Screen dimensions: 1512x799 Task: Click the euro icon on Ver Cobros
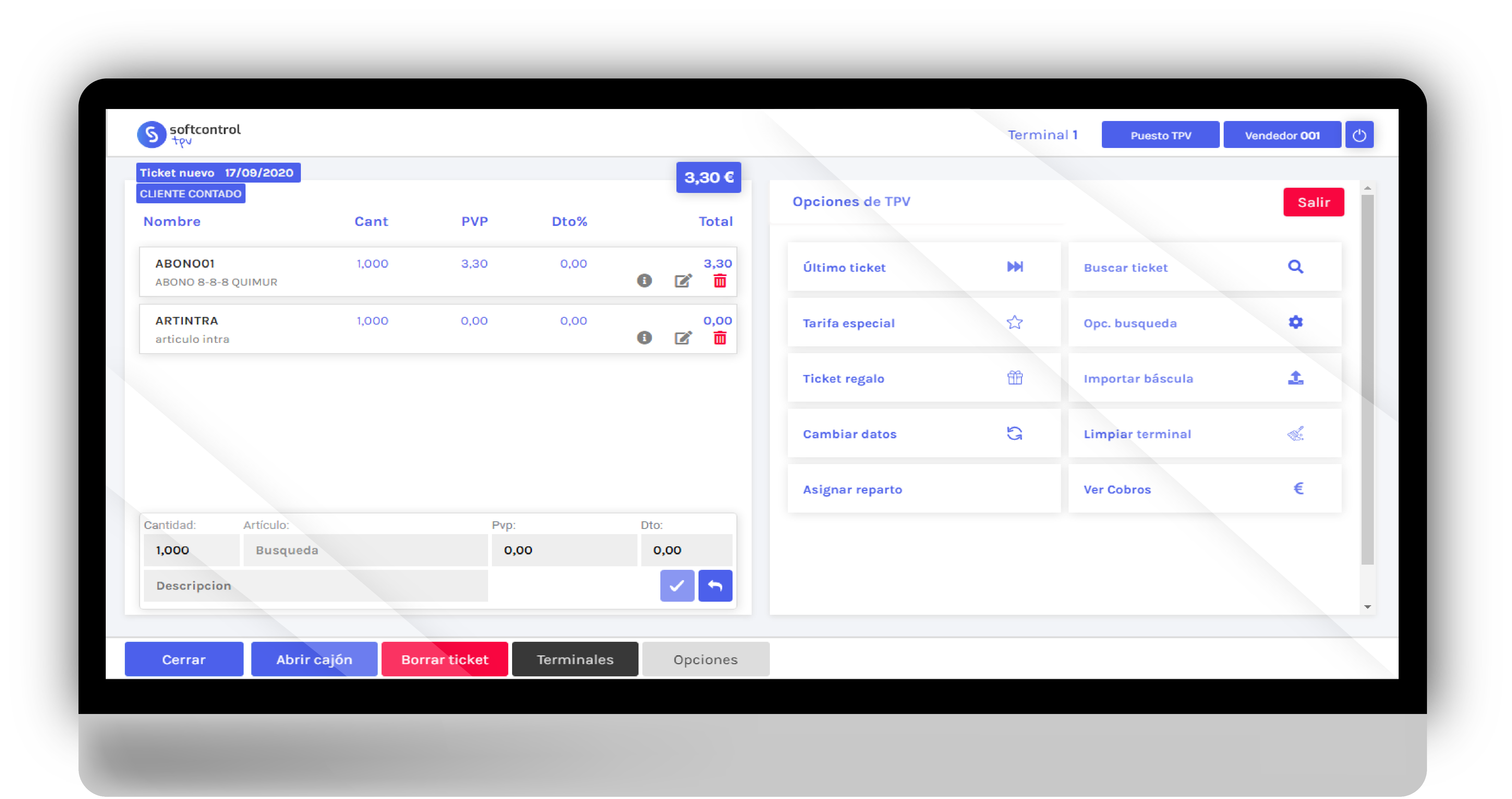pos(1298,488)
